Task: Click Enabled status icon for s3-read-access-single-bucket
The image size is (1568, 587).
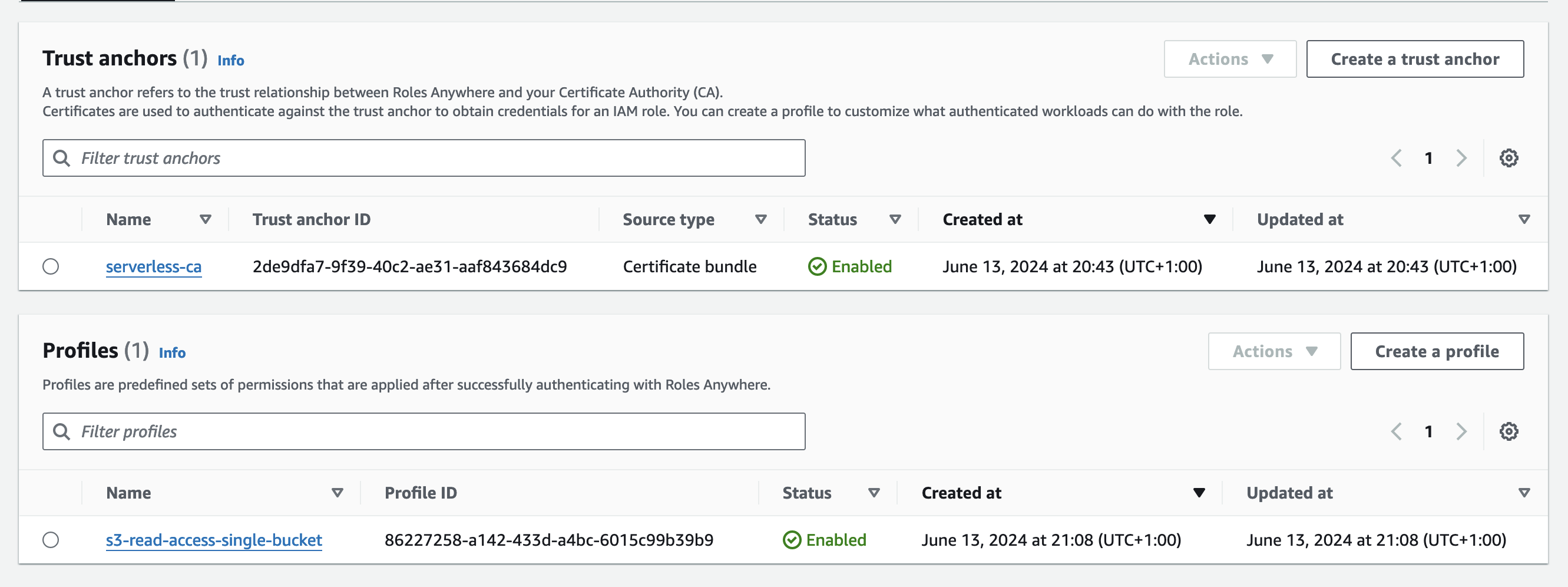Action: click(x=791, y=540)
